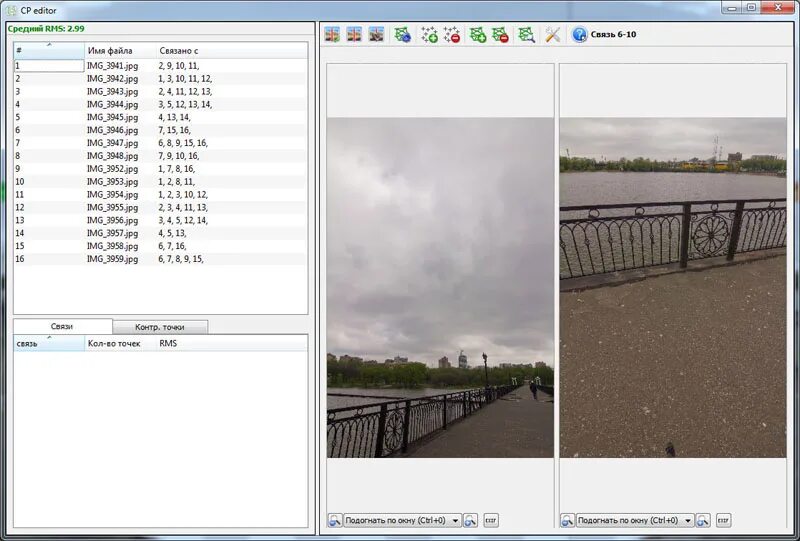
Task: Click the third image view mode toolbar icon
Action: (377, 35)
